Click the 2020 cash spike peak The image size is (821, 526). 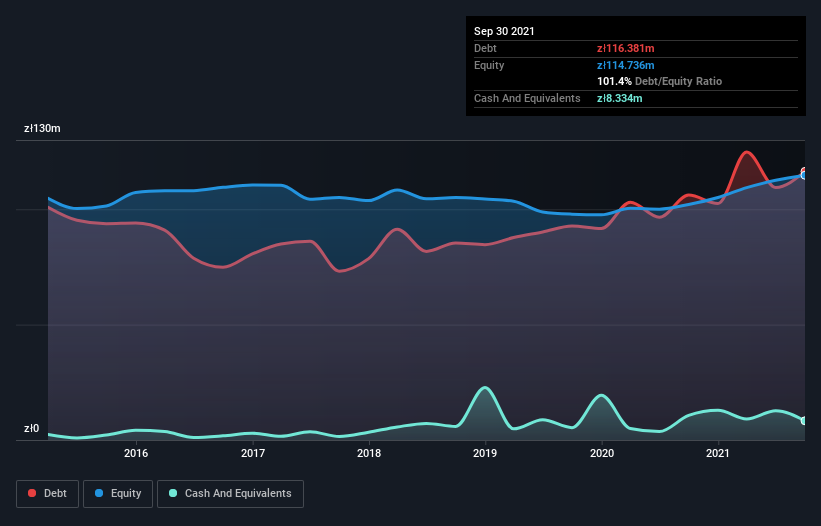[602, 396]
